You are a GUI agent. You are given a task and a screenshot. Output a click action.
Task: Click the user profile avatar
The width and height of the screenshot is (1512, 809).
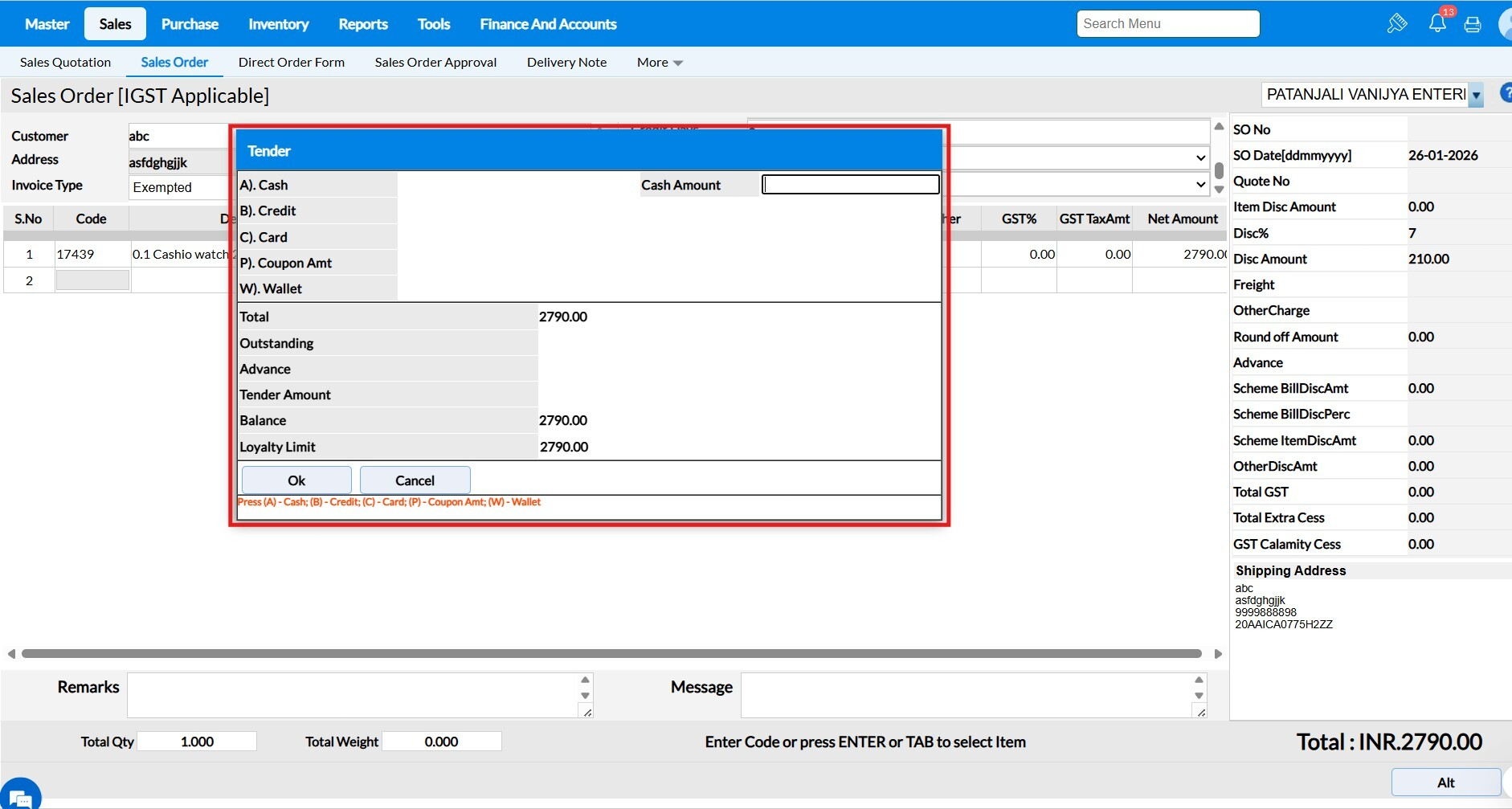pos(1506,24)
